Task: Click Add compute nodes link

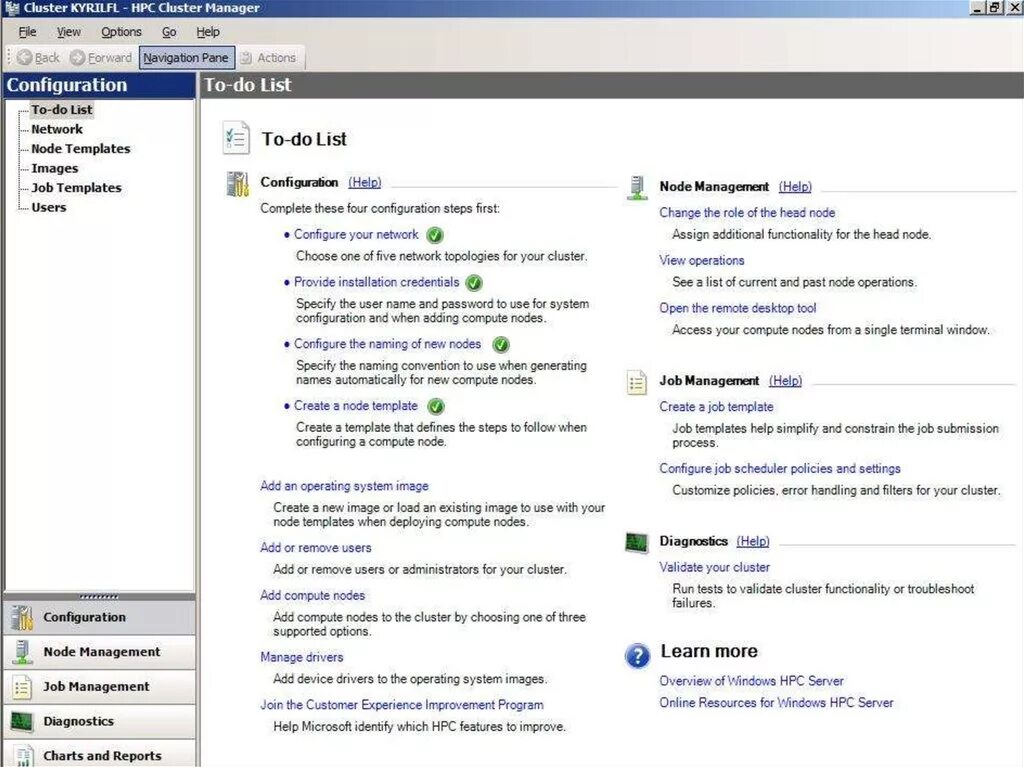Action: click(x=312, y=596)
